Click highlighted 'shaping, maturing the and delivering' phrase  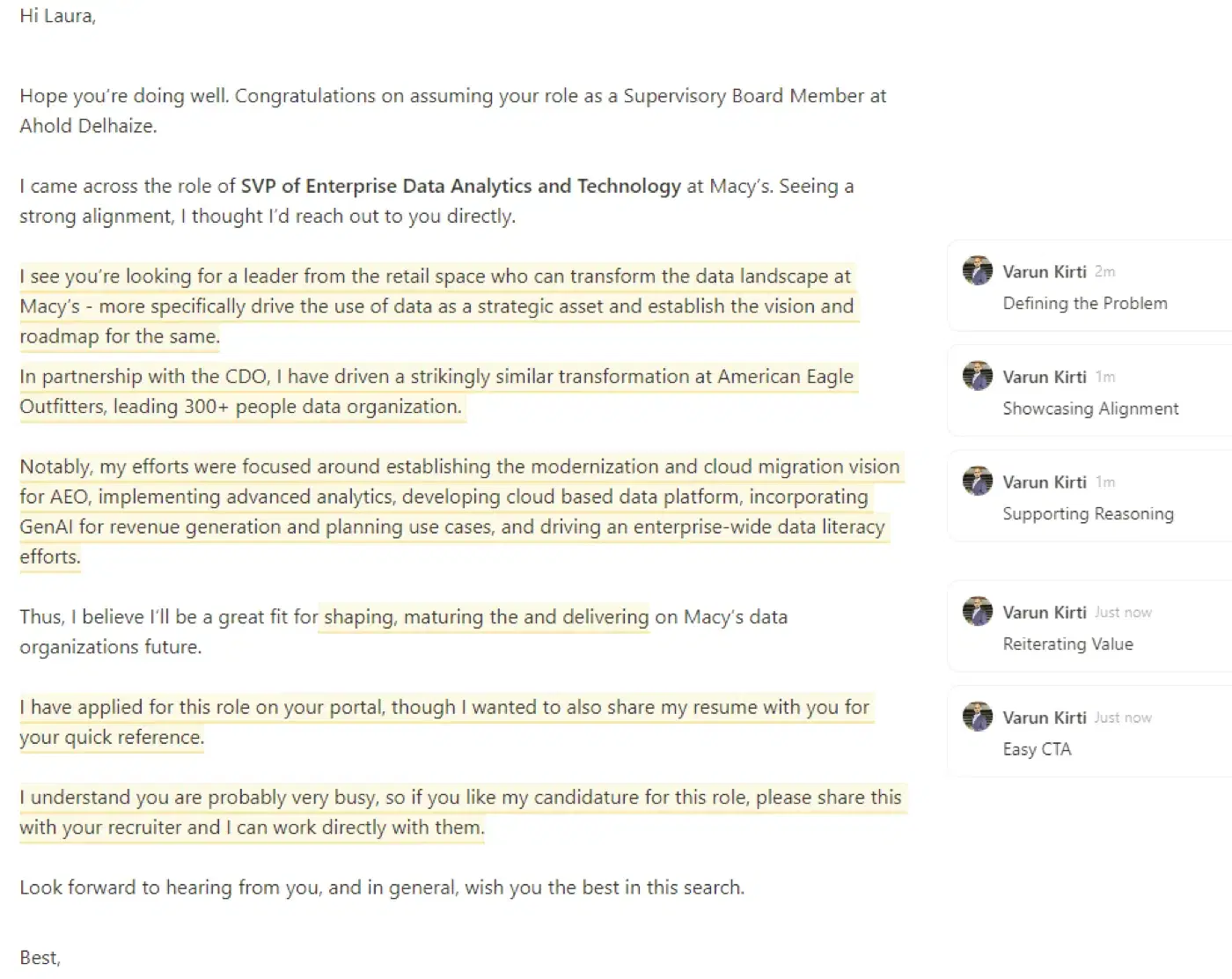click(486, 617)
